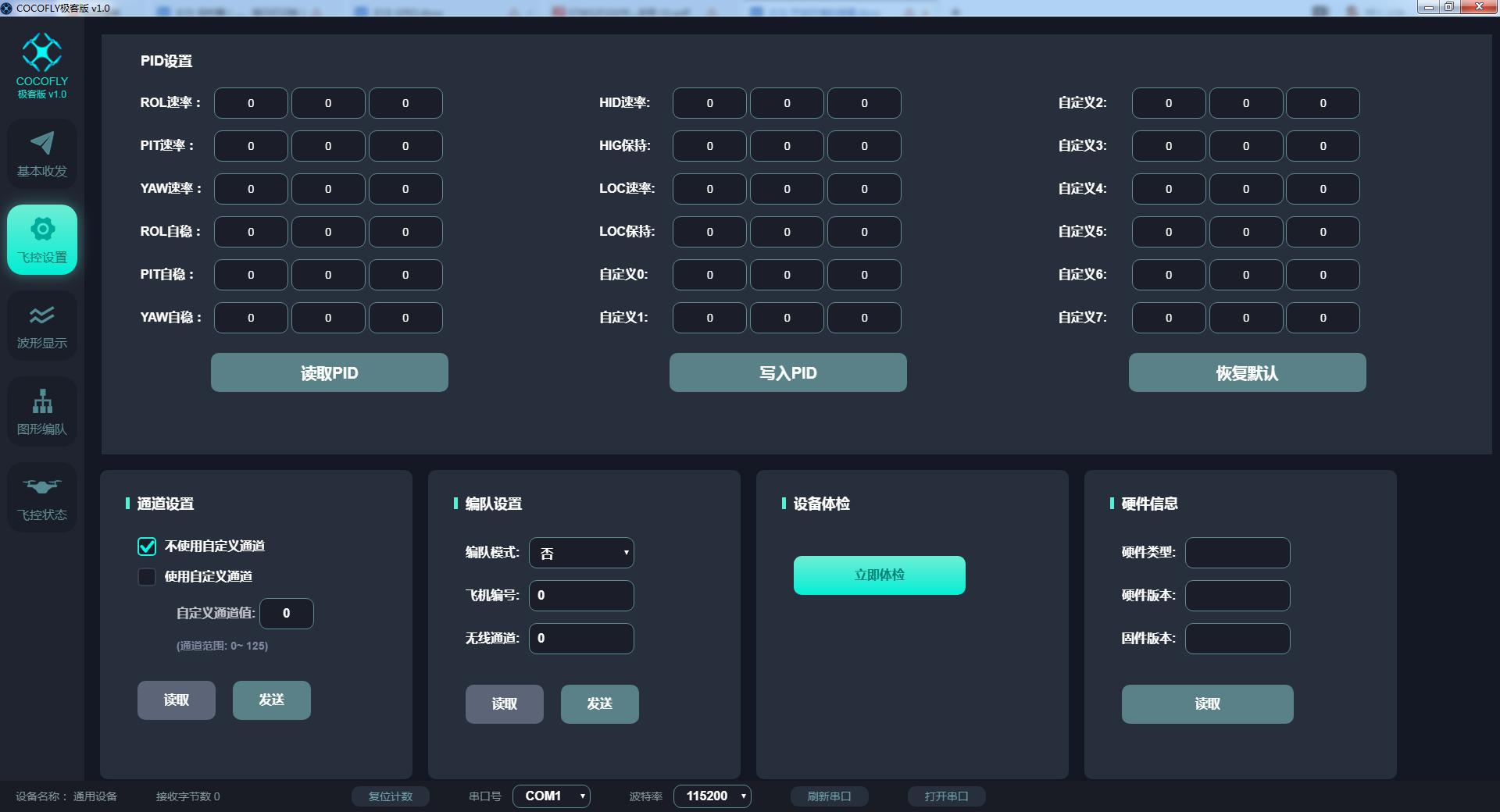Open 编队模式 dropdown showing 否
Screen dimensions: 1500x812
pos(581,553)
